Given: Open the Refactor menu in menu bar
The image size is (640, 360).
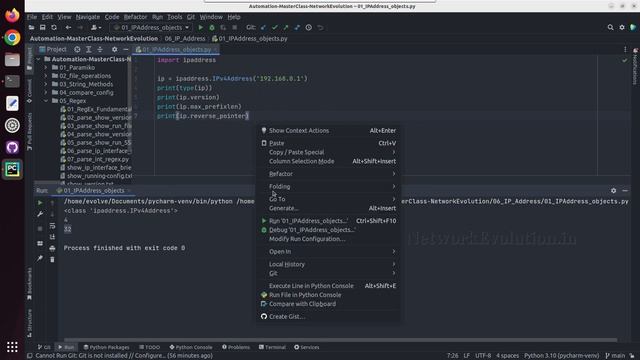Looking at the screenshot, I should click(136, 17).
